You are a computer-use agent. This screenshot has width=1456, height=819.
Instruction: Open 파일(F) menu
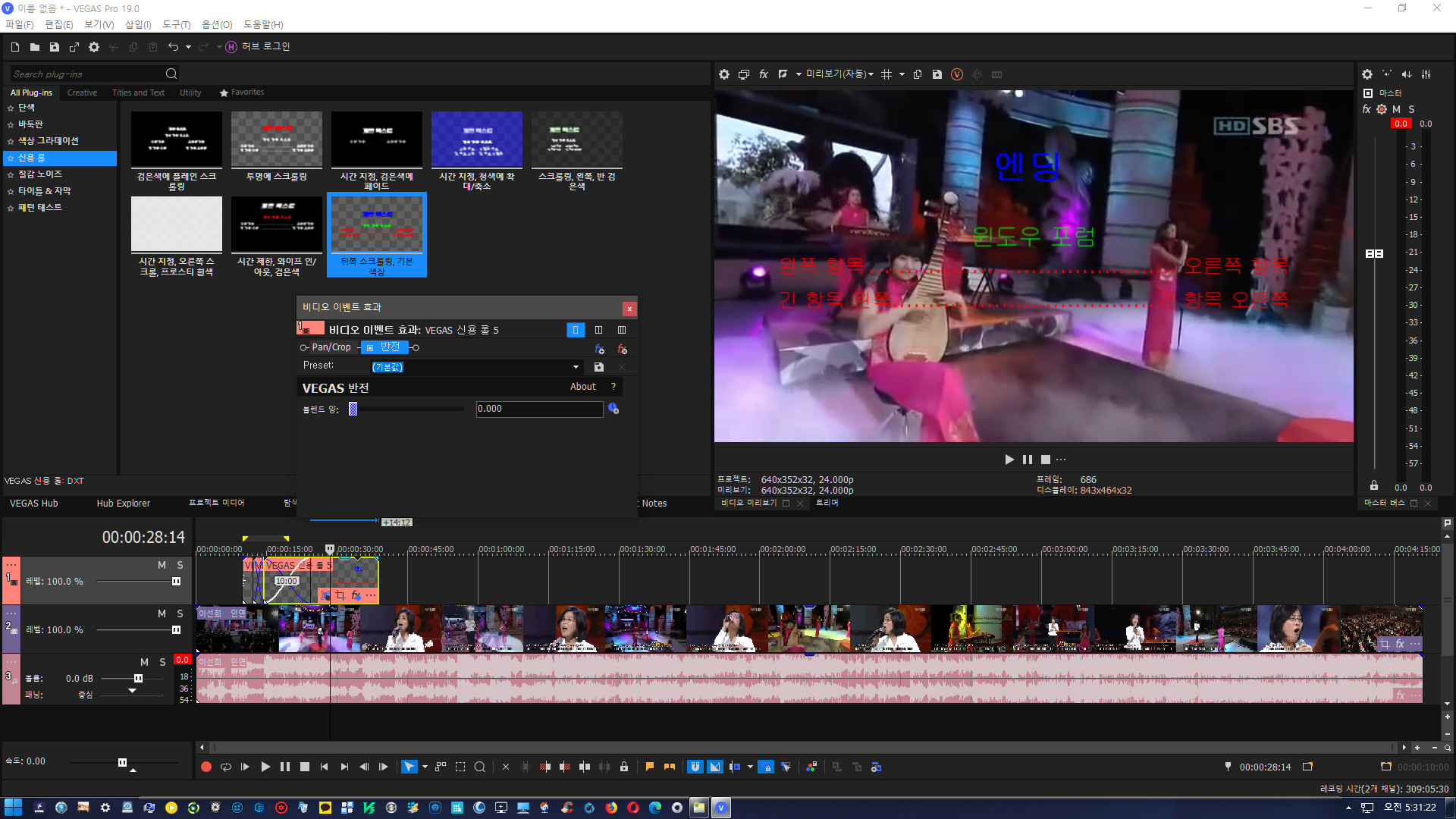(x=20, y=24)
